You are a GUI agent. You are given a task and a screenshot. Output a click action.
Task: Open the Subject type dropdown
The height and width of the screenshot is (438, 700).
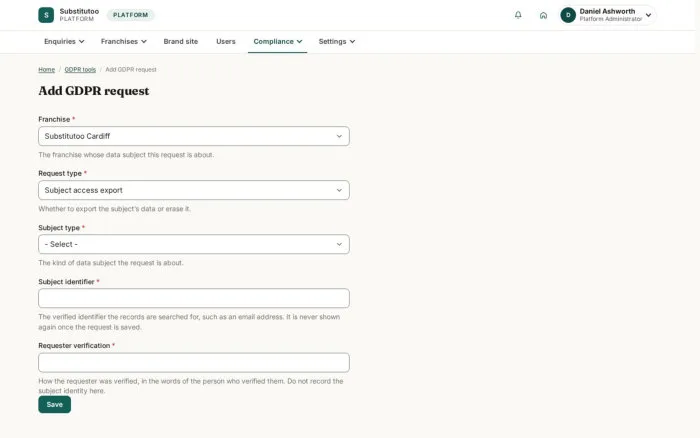(194, 244)
